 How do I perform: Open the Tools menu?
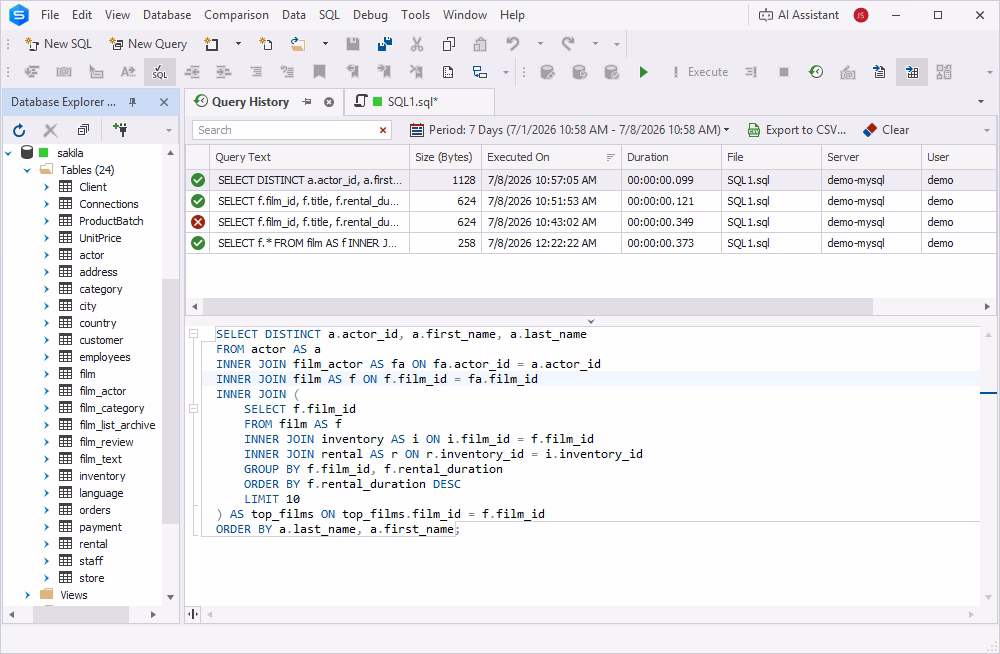[415, 15]
